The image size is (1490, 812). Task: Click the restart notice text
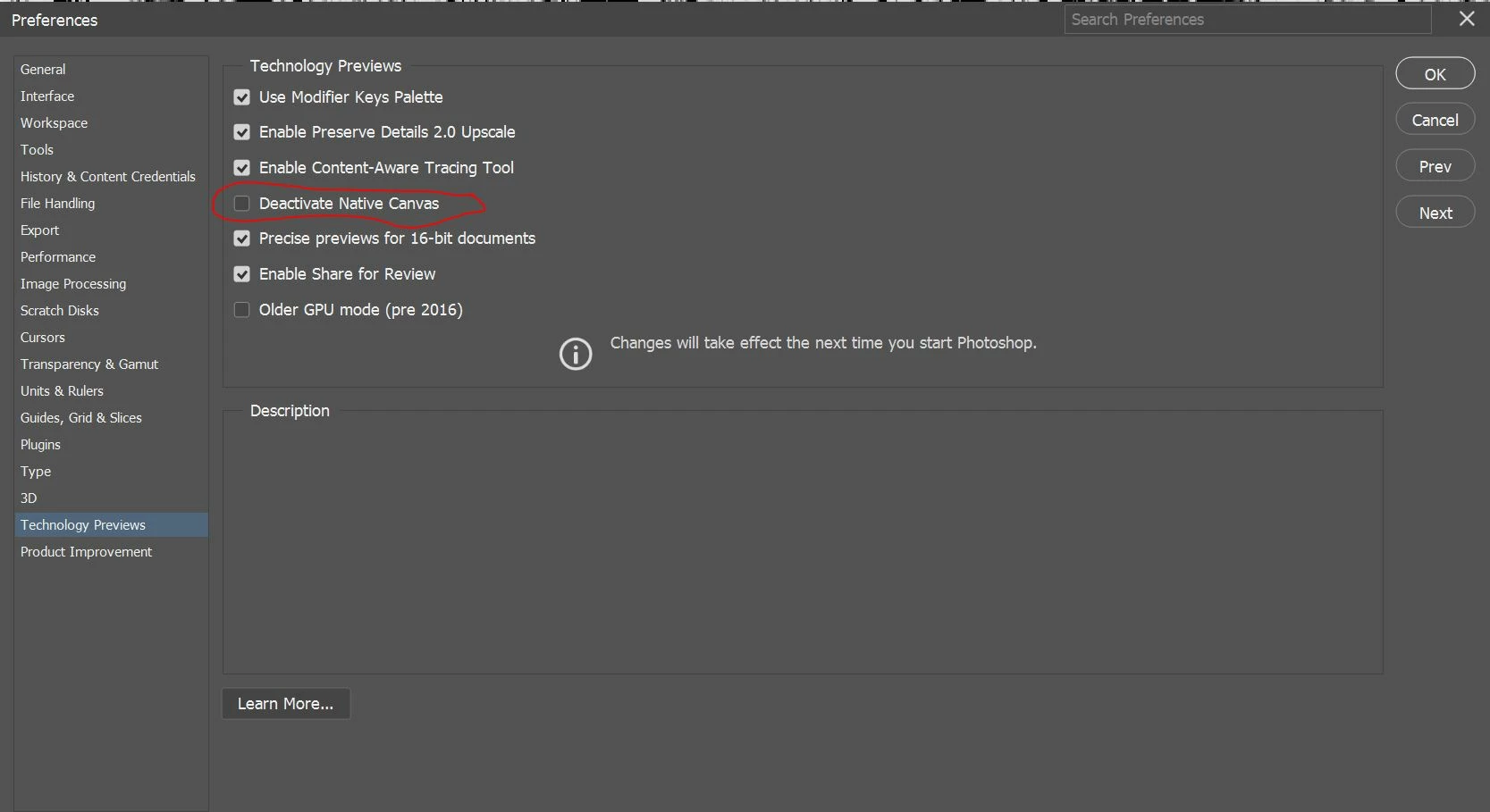[823, 343]
